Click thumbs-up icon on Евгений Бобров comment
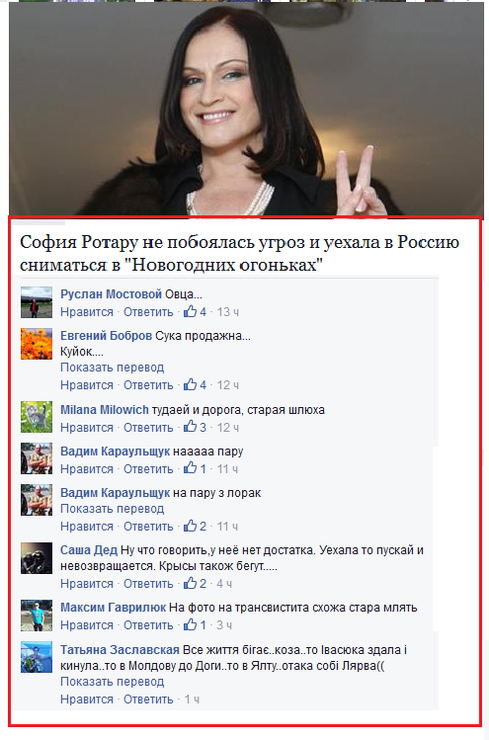Screen dimensions: 489x740 tap(190, 385)
